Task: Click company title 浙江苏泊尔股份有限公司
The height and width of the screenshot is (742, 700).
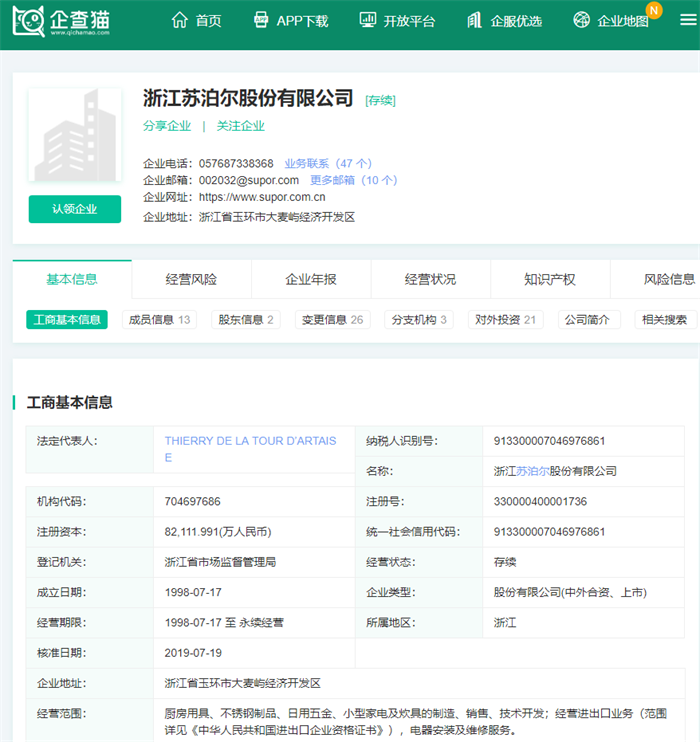Action: pos(248,98)
